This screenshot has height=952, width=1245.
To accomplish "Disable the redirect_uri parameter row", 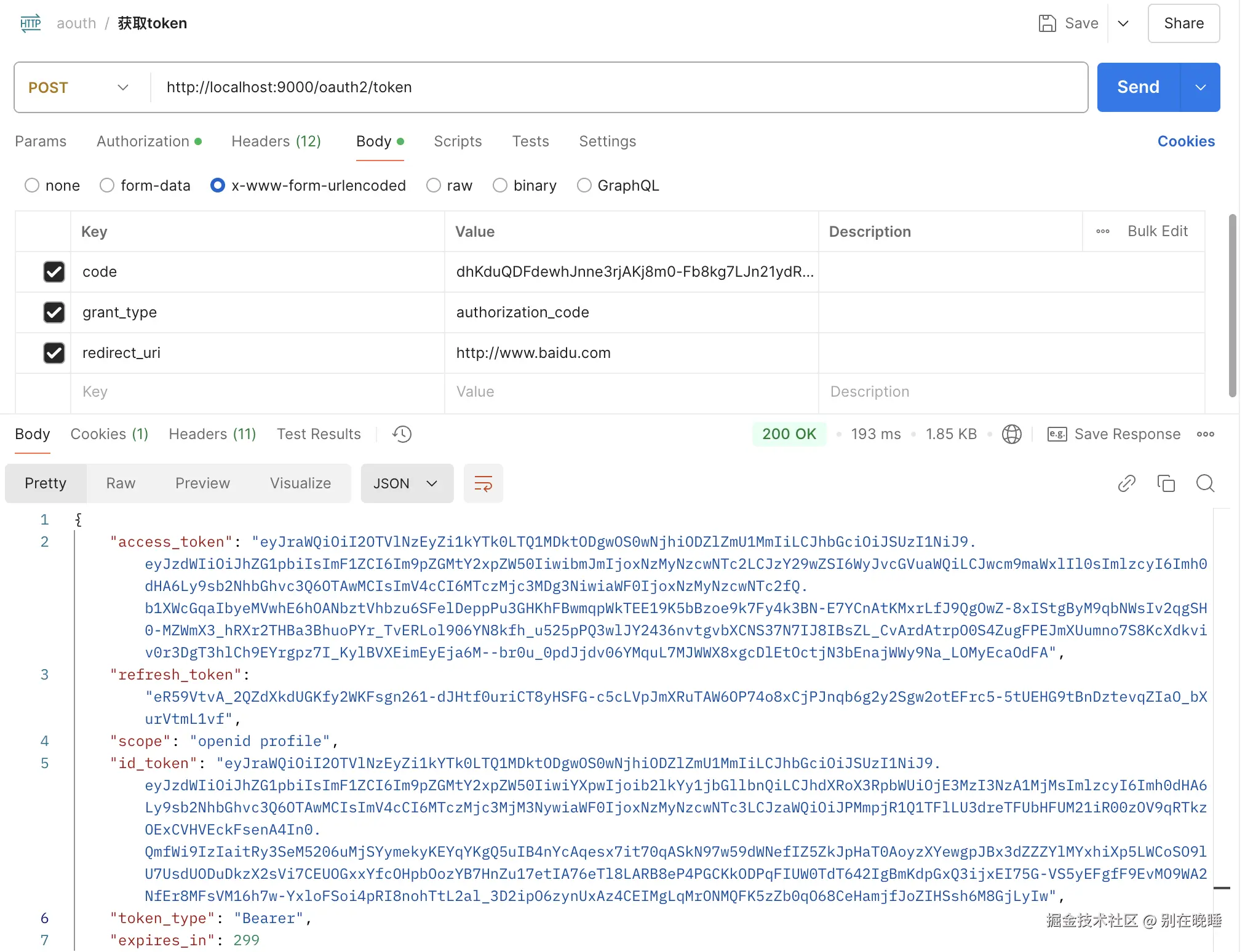I will click(54, 353).
